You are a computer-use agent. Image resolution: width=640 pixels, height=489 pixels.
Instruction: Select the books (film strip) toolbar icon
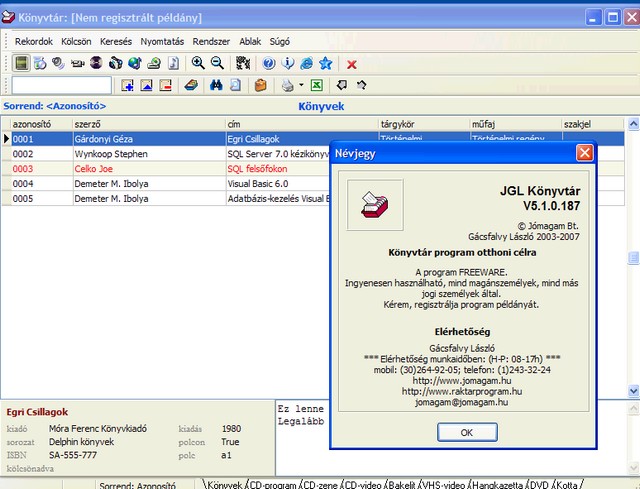21,63
